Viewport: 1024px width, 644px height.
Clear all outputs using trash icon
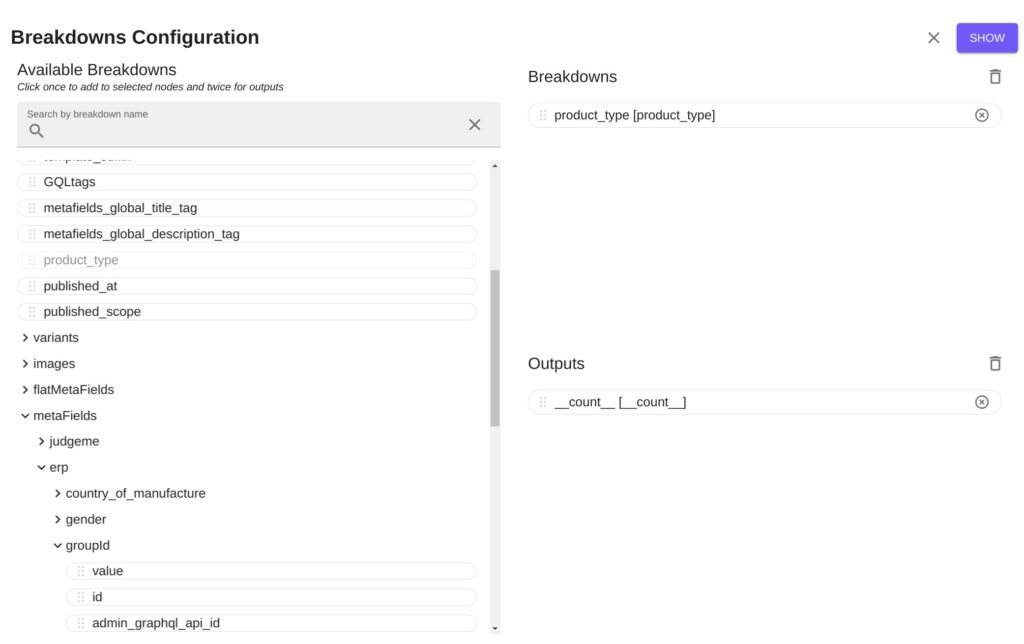[x=995, y=364]
